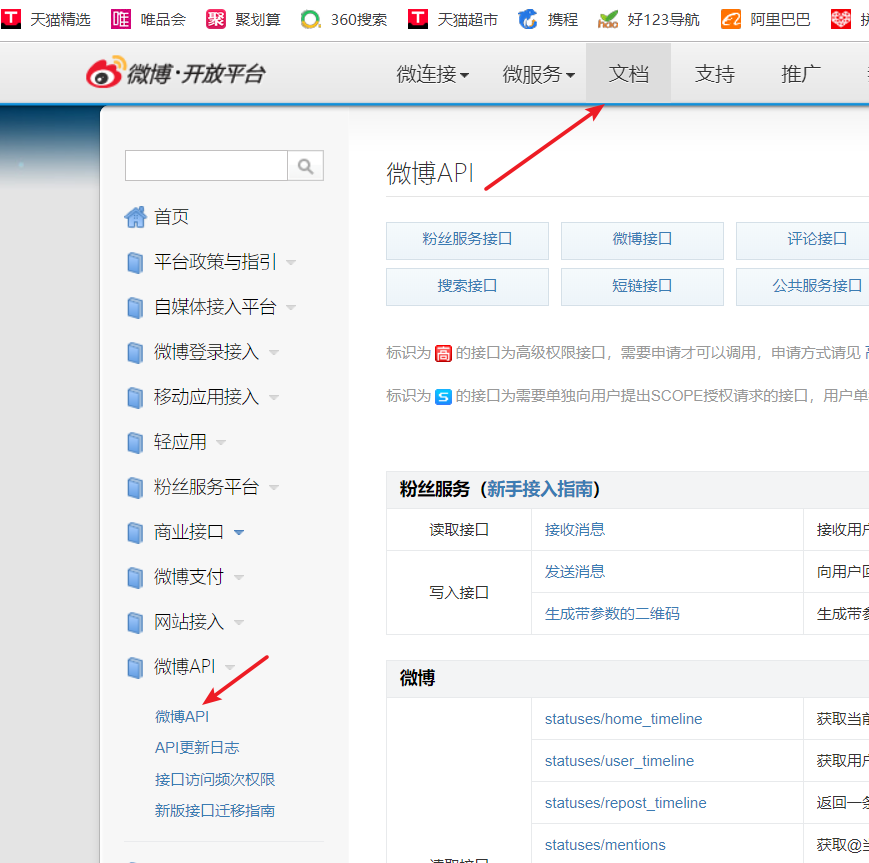Click the book icon beside 微博登录接入
The image size is (869, 863).
click(135, 352)
